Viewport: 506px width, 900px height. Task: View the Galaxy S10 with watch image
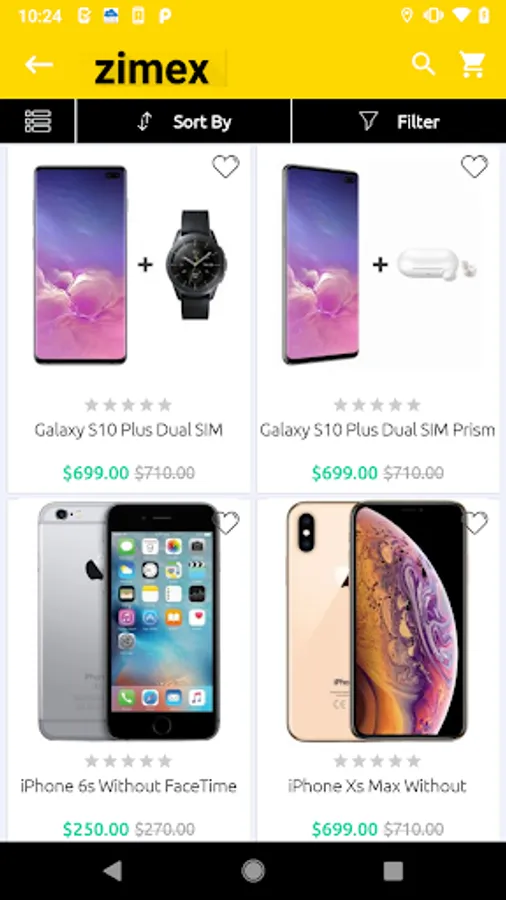point(130,265)
